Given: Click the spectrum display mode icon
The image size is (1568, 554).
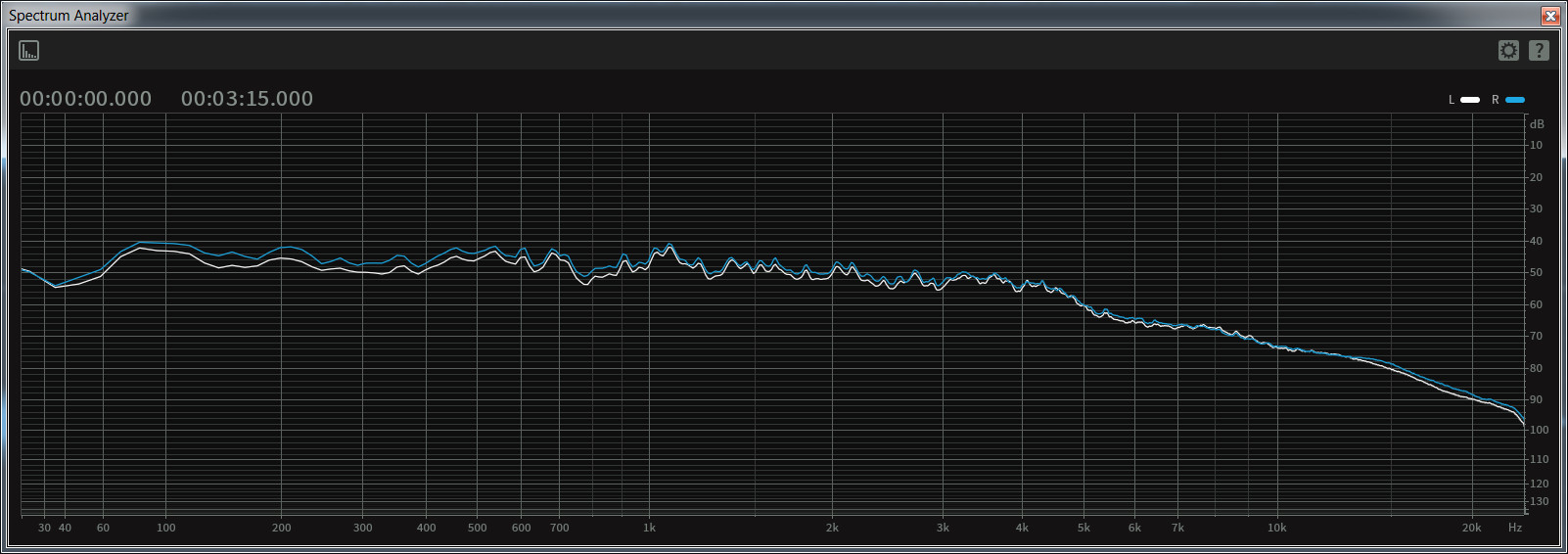Looking at the screenshot, I should point(29,50).
